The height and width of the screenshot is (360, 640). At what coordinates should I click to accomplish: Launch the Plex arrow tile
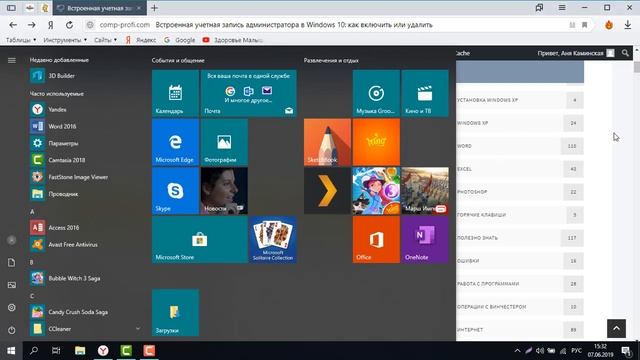point(327,191)
